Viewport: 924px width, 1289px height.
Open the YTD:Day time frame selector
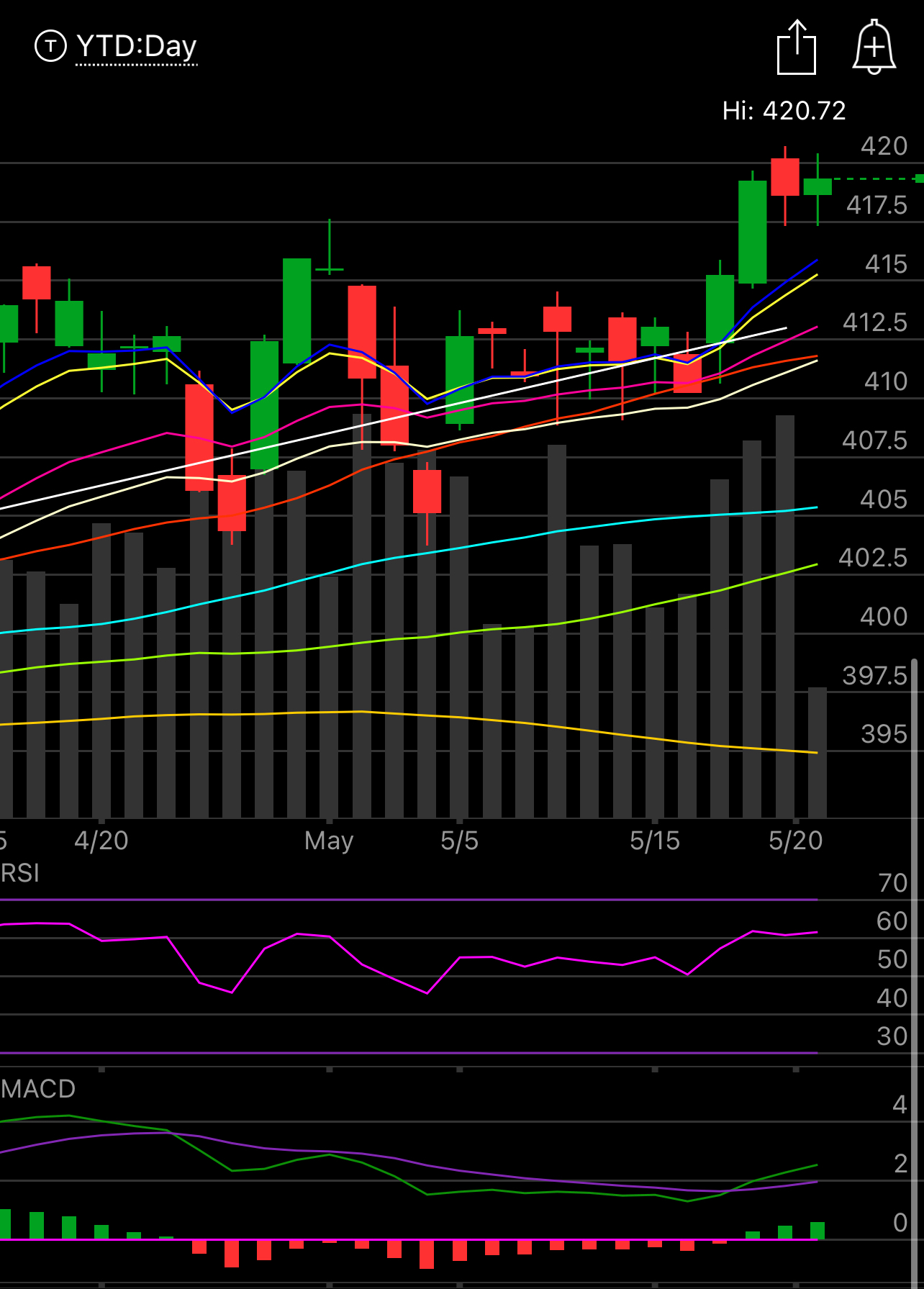coord(137,47)
